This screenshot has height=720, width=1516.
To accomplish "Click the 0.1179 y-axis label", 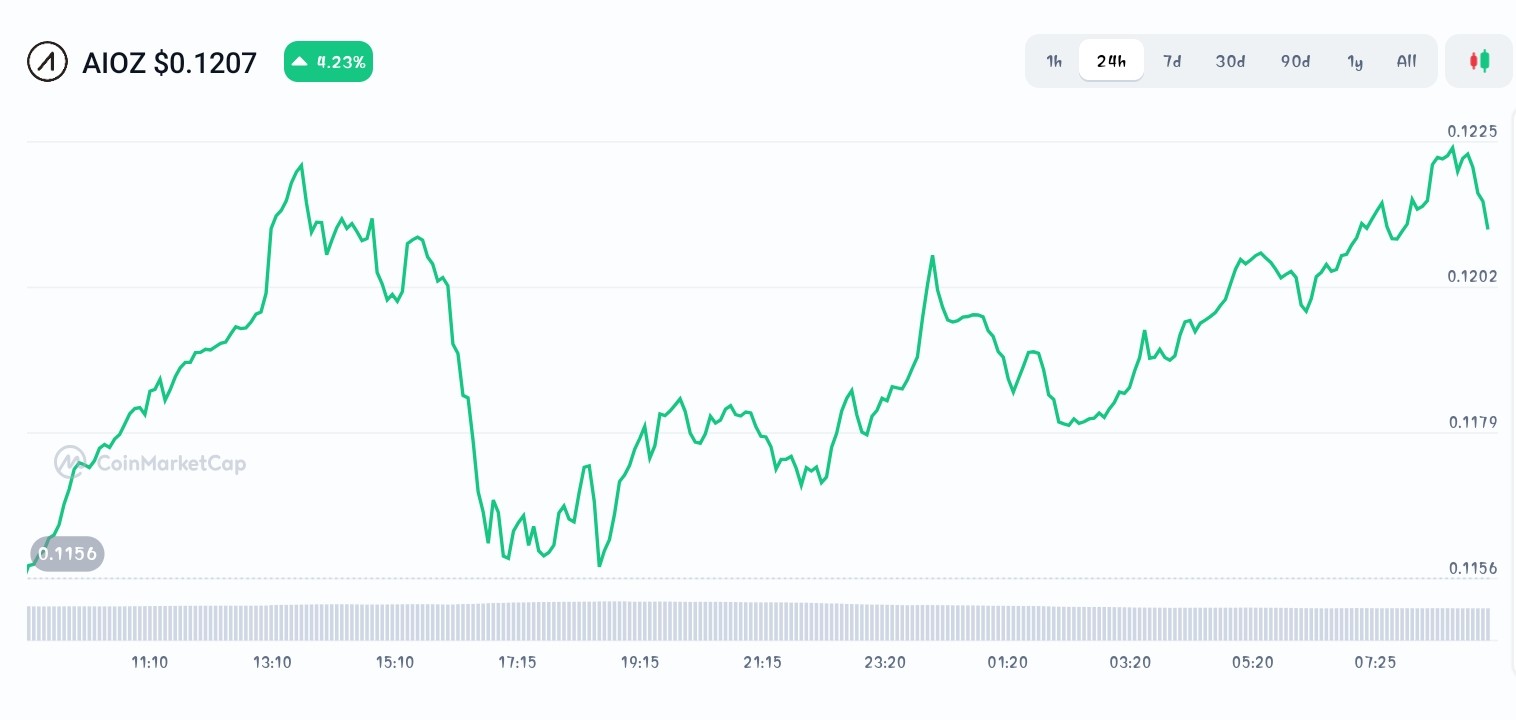I will (1472, 422).
